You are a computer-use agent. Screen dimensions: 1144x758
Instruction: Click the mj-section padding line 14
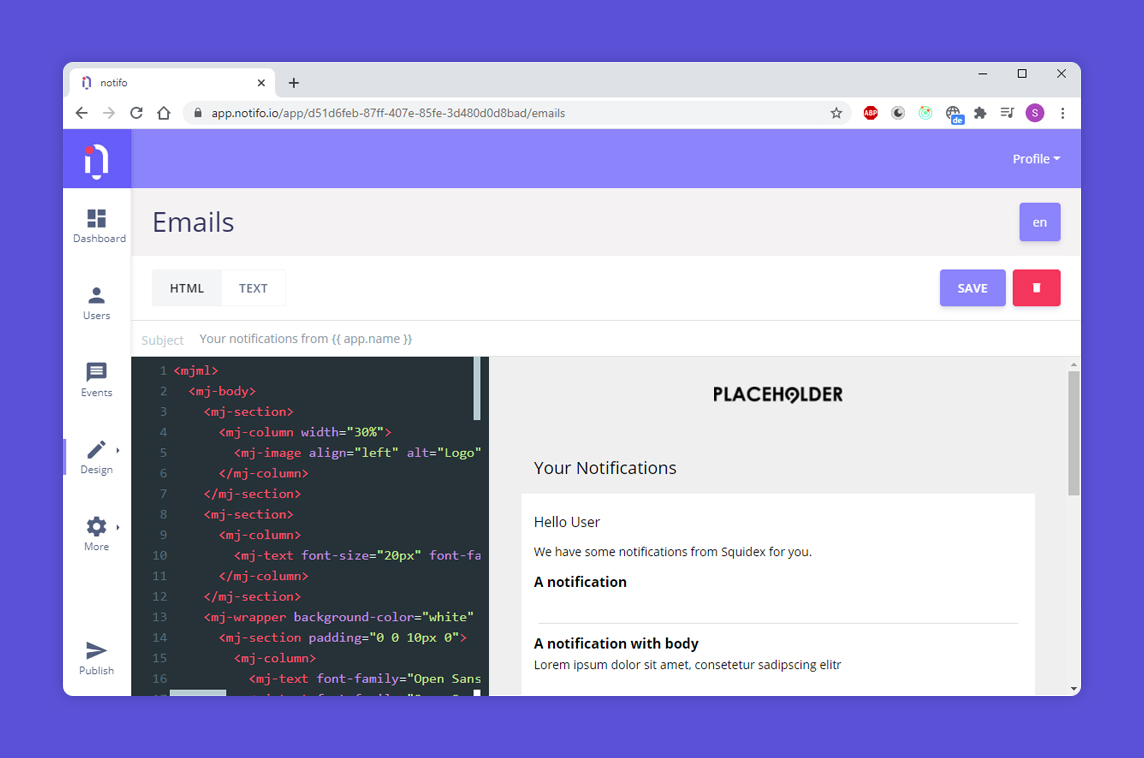pyautogui.click(x=343, y=637)
